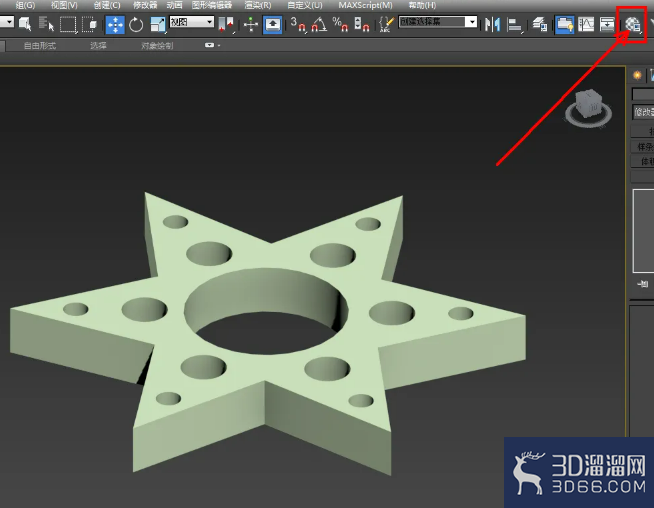This screenshot has width=654, height=508.
Task: Open the Create panel star tab
Action: [x=637, y=75]
